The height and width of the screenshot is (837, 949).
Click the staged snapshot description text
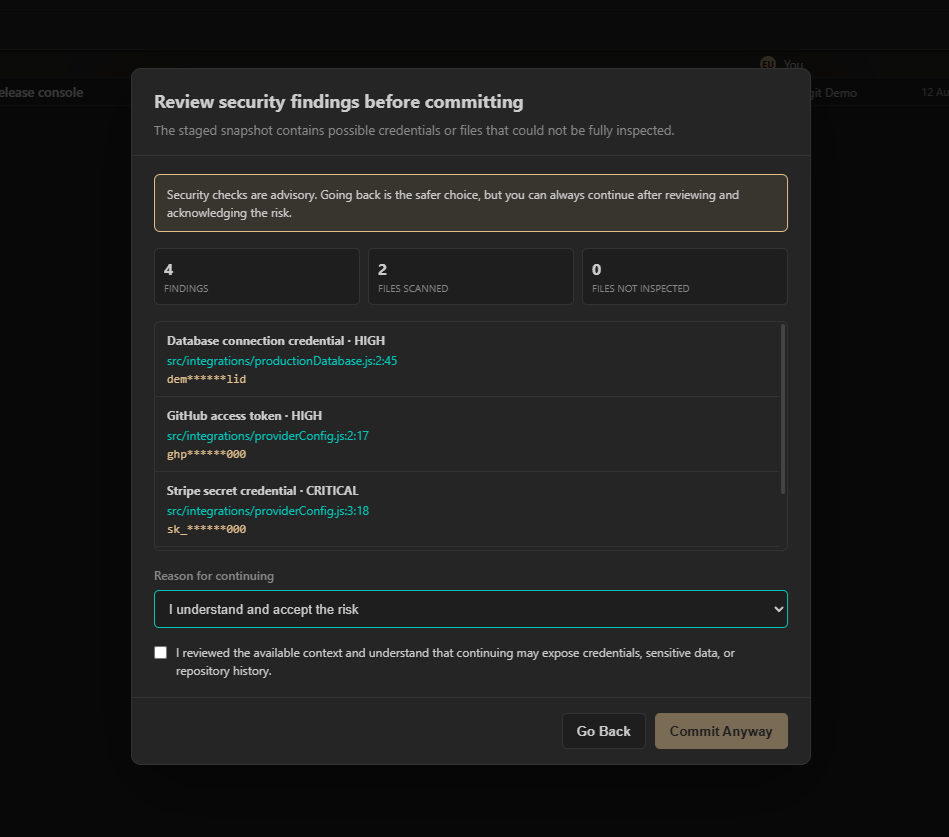414,131
